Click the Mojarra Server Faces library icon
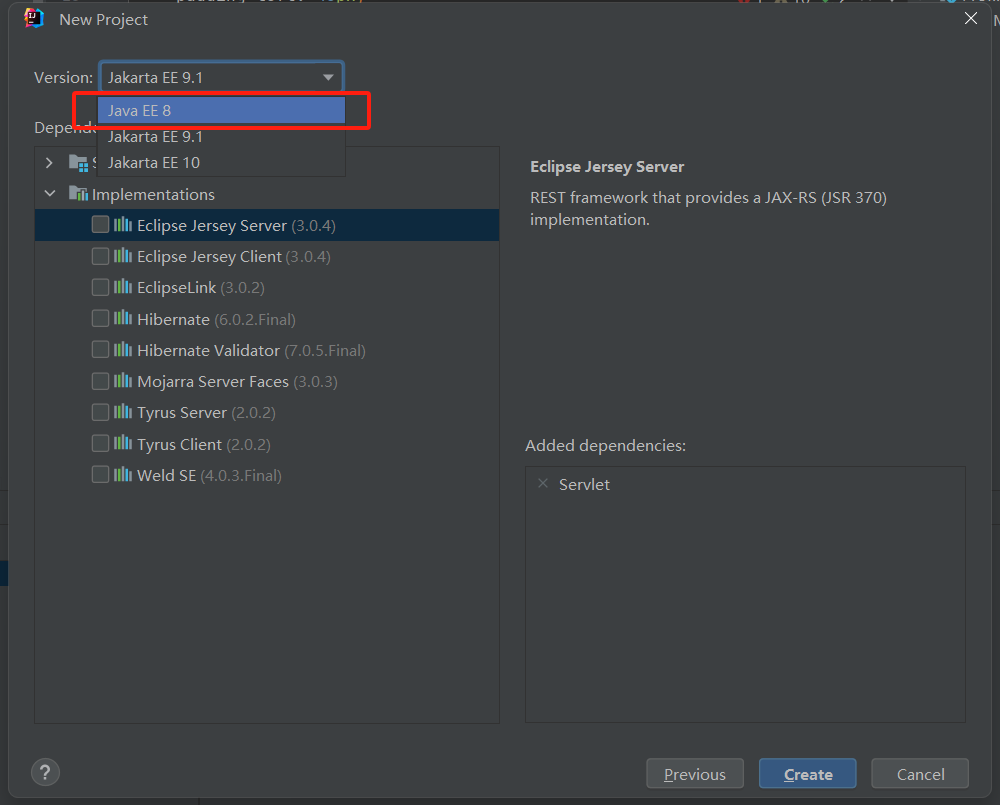 [122, 381]
